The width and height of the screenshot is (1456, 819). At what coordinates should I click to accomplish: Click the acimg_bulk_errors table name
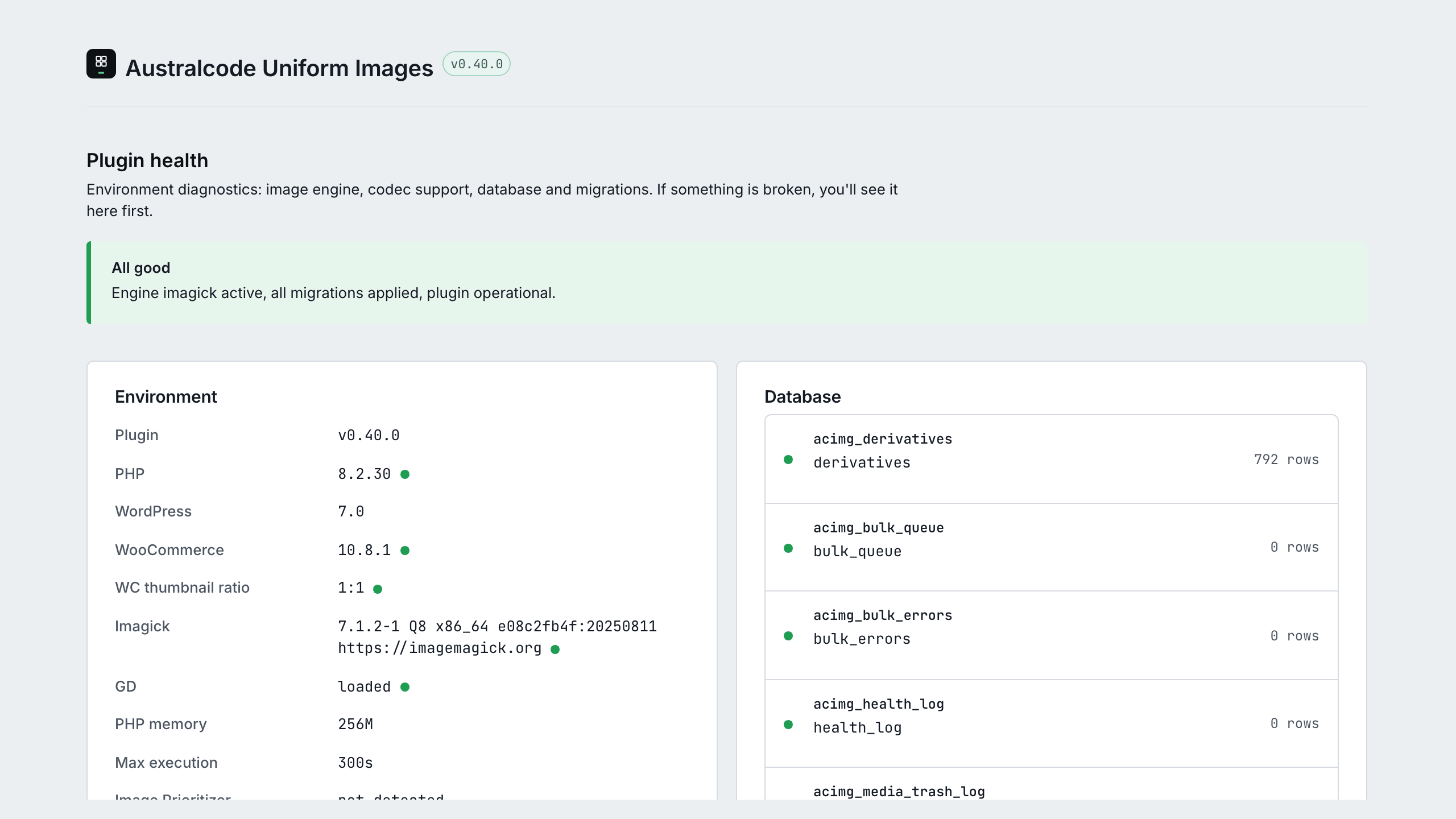(883, 615)
